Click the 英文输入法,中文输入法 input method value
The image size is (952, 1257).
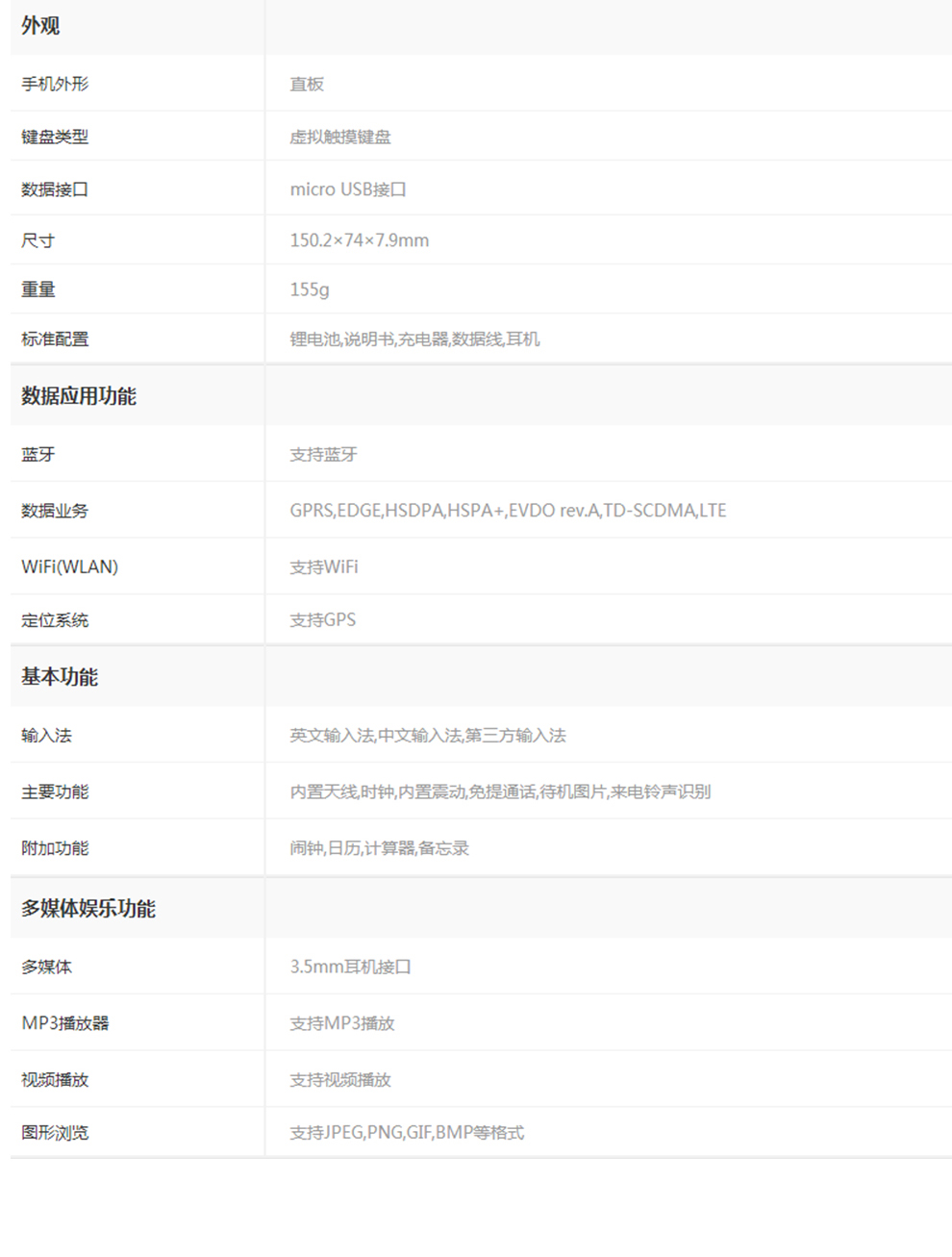click(x=428, y=736)
